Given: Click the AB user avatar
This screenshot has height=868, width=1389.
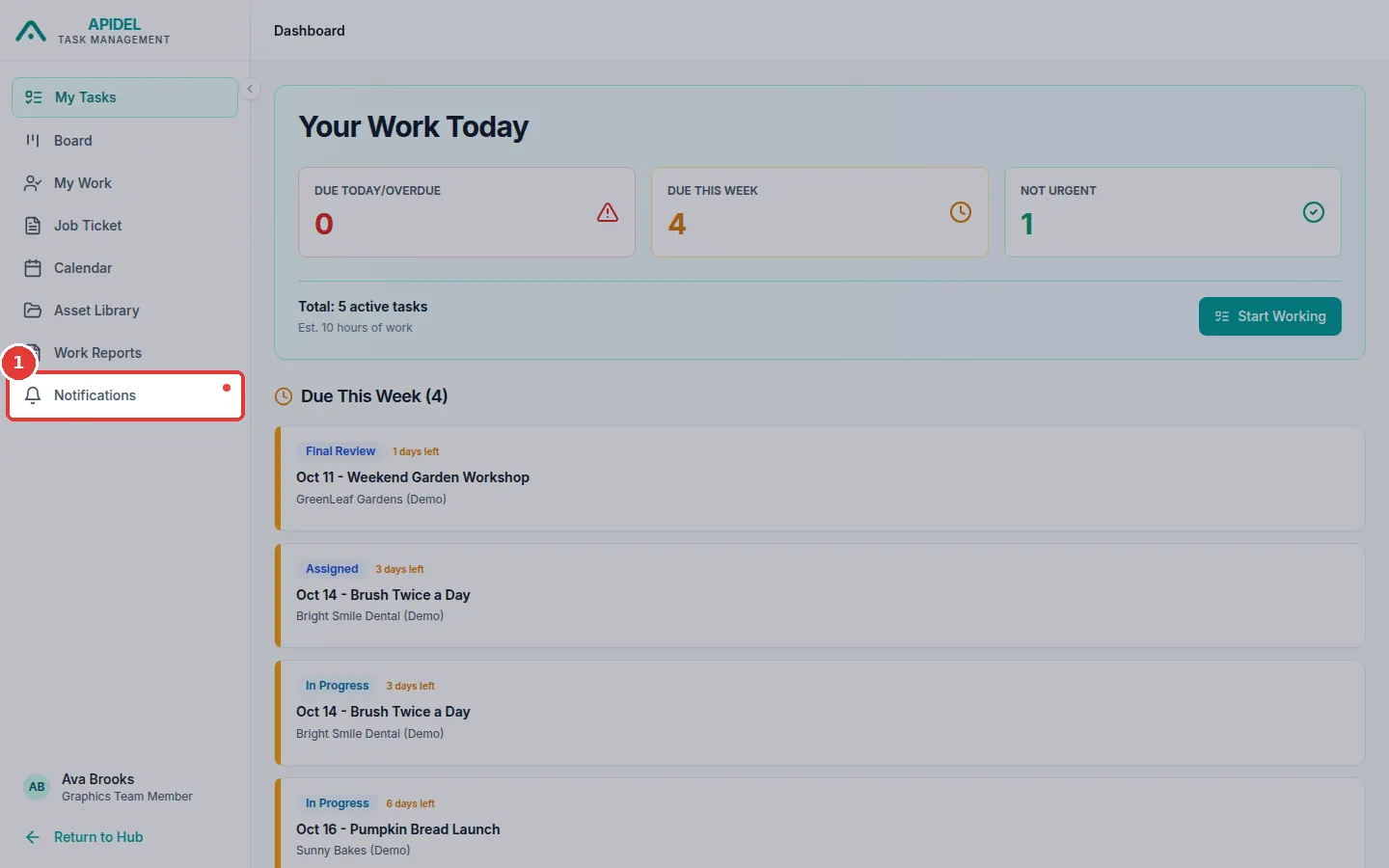Looking at the screenshot, I should (x=37, y=787).
